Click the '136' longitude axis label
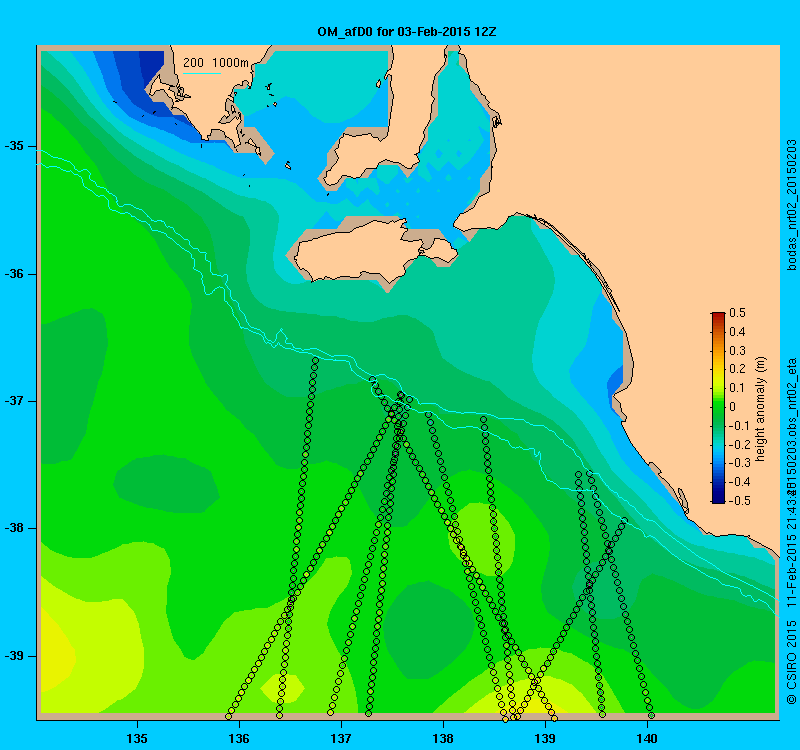800x750 pixels. [x=239, y=739]
